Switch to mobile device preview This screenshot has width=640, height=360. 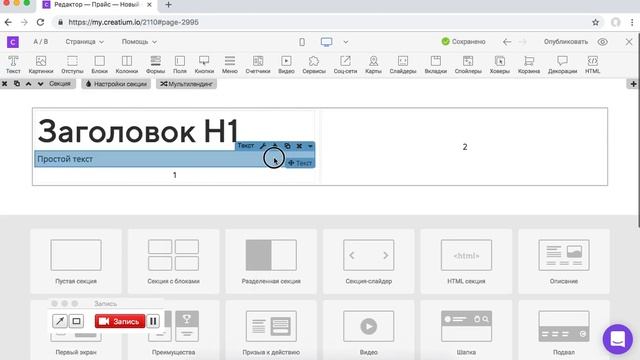point(302,42)
